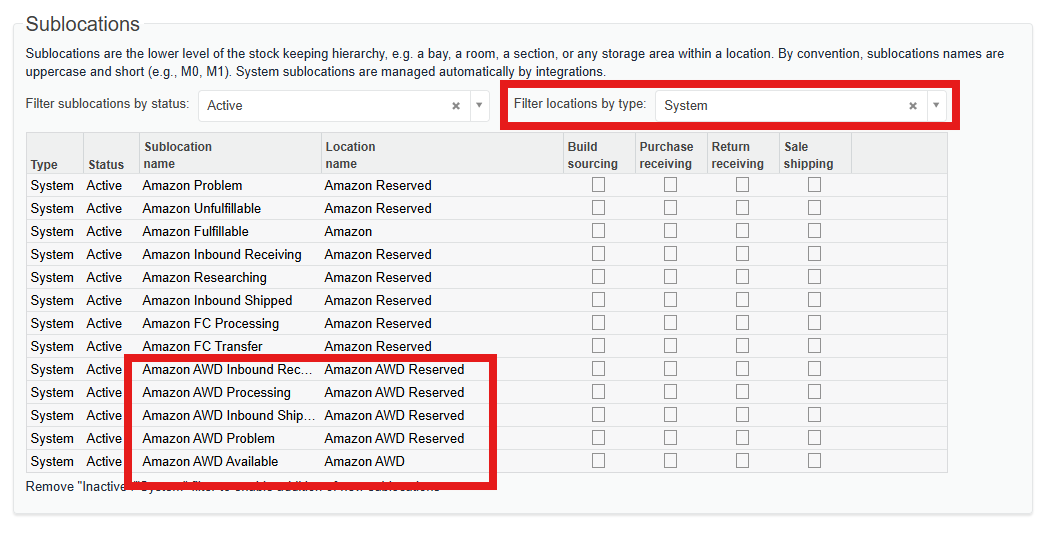
Task: Tick Return receiving for Amazon FC Processing
Action: (743, 323)
